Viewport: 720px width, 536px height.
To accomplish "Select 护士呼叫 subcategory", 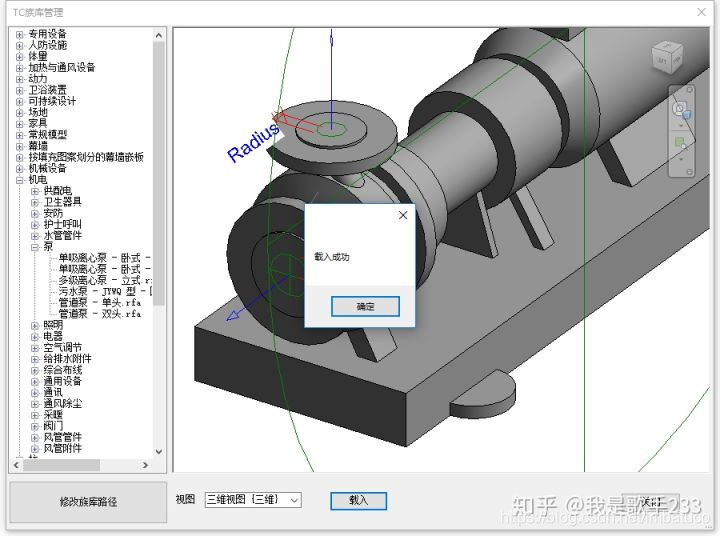I will pos(62,224).
